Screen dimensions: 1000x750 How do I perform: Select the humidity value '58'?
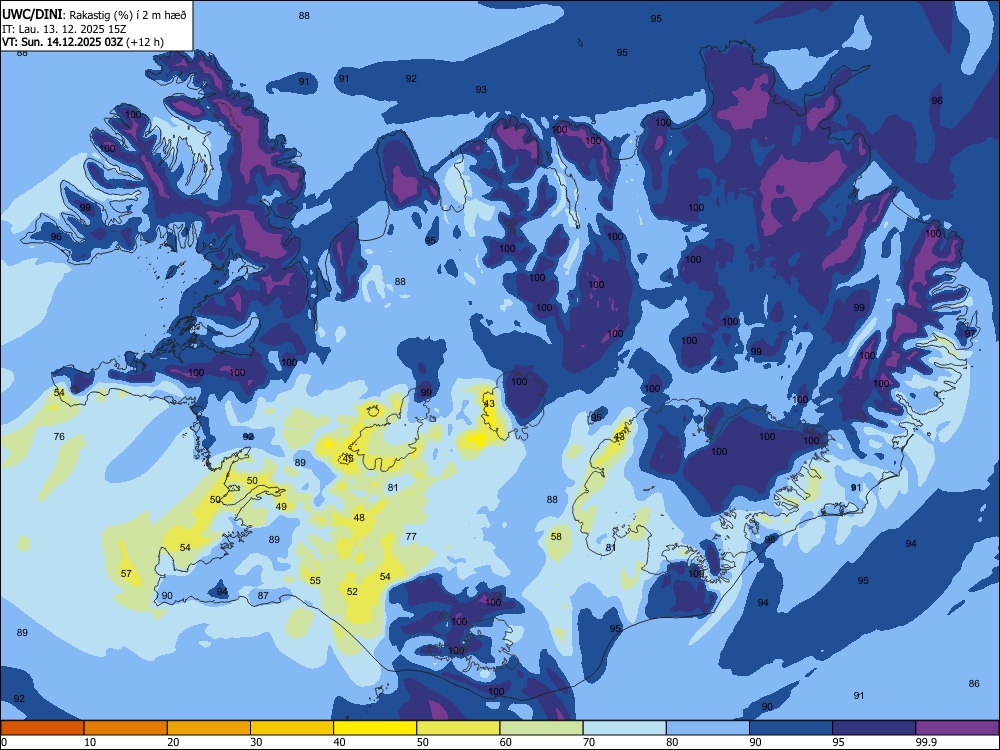click(556, 536)
